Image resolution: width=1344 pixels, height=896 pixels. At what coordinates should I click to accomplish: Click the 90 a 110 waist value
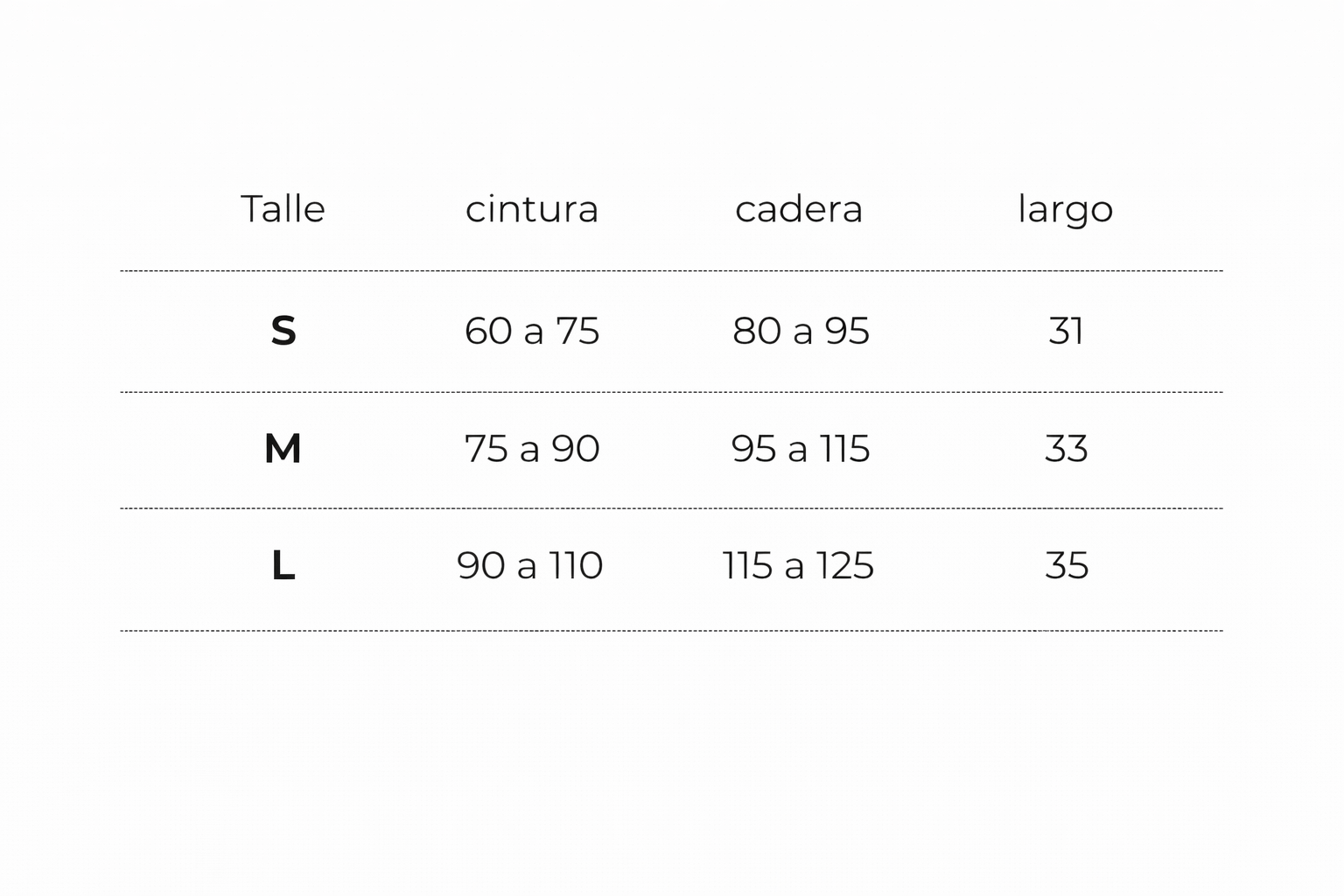pyautogui.click(x=530, y=565)
